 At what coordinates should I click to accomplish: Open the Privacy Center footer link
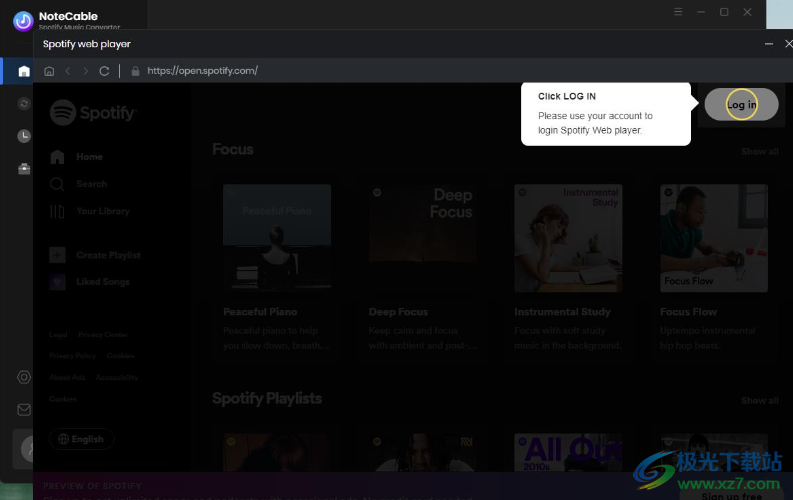click(x=103, y=335)
